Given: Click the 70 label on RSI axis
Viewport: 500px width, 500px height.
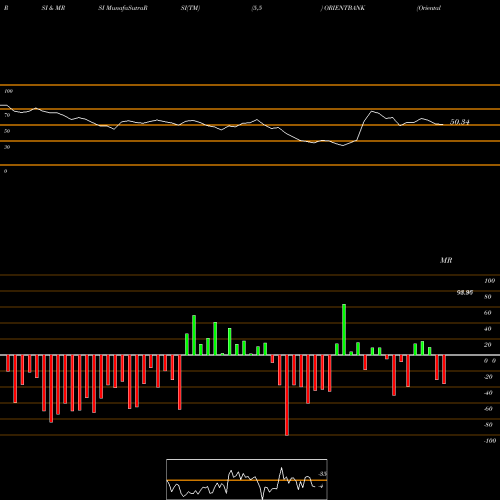Looking at the screenshot, I should pyautogui.click(x=7, y=115).
